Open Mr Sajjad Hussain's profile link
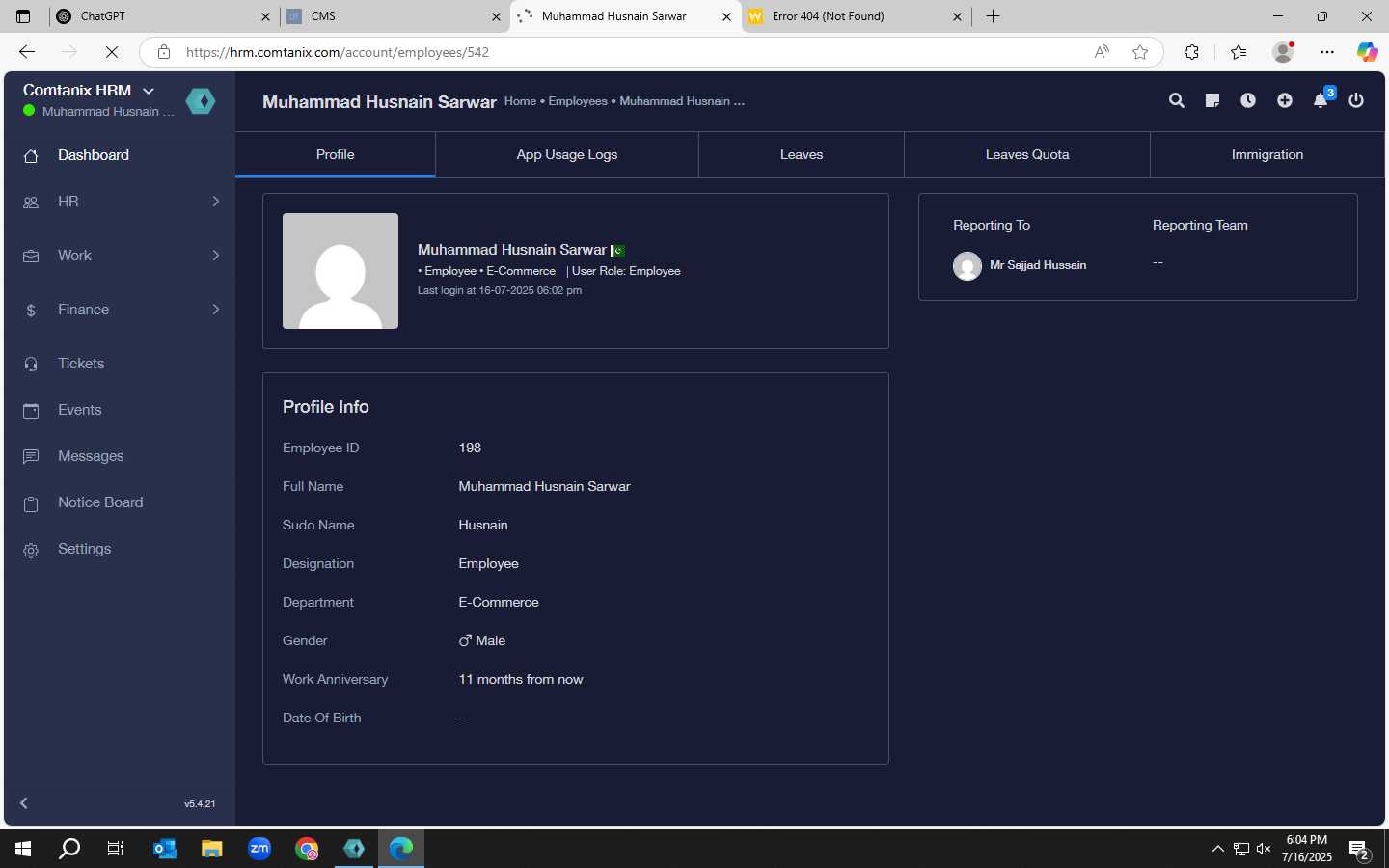 [1038, 265]
